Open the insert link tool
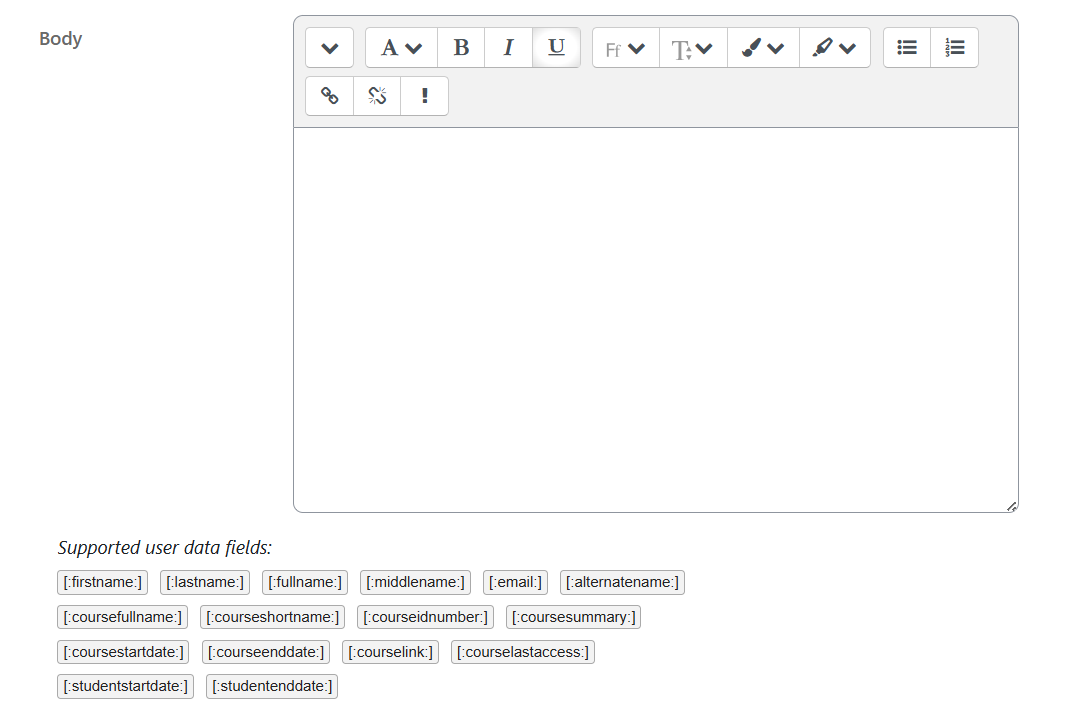Viewport: 1073px width, 706px height. click(329, 96)
